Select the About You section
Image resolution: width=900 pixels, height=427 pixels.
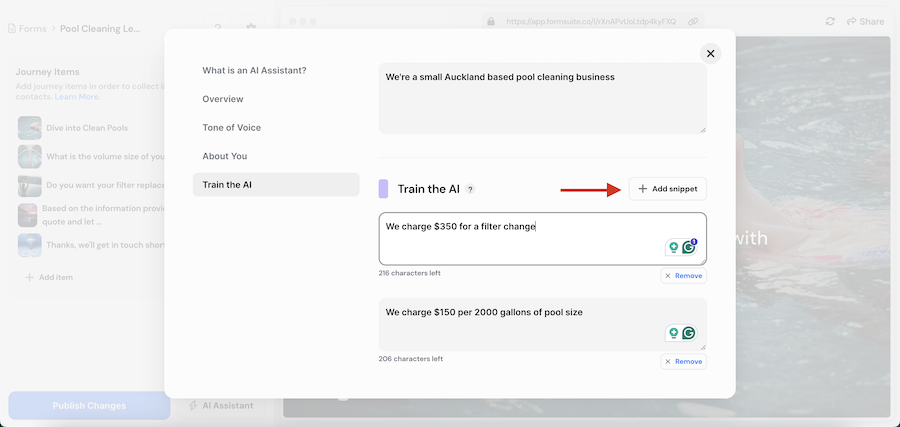(224, 156)
